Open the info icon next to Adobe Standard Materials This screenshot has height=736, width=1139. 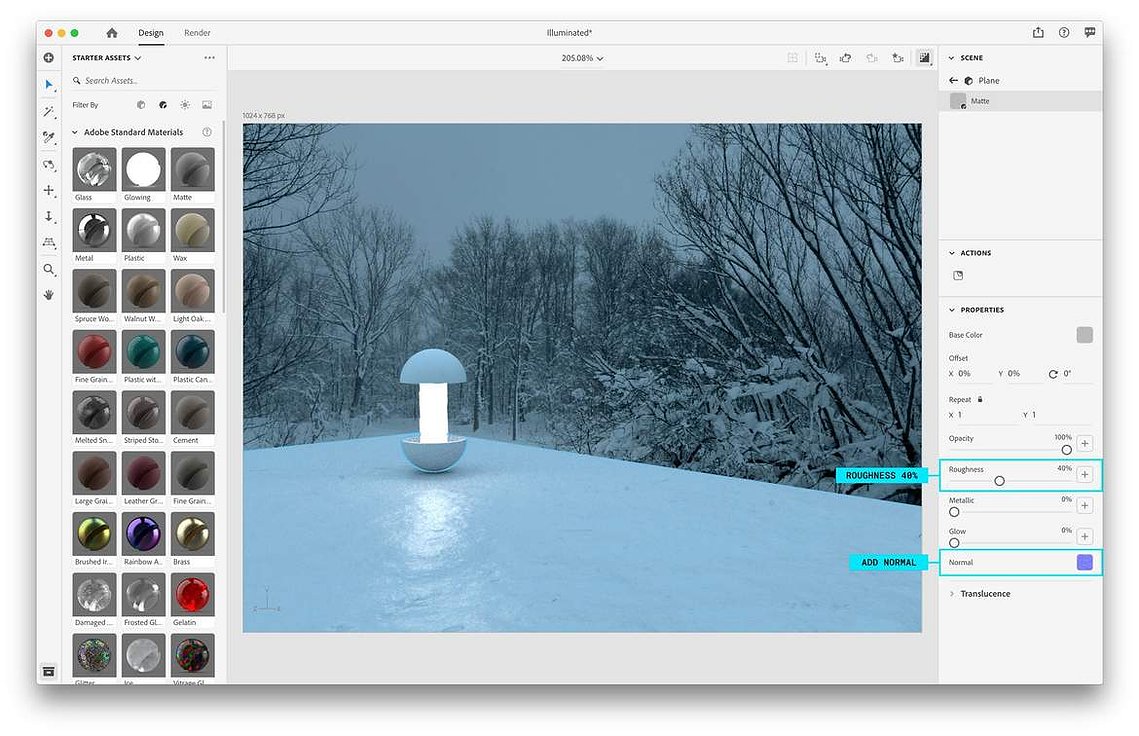coord(207,132)
